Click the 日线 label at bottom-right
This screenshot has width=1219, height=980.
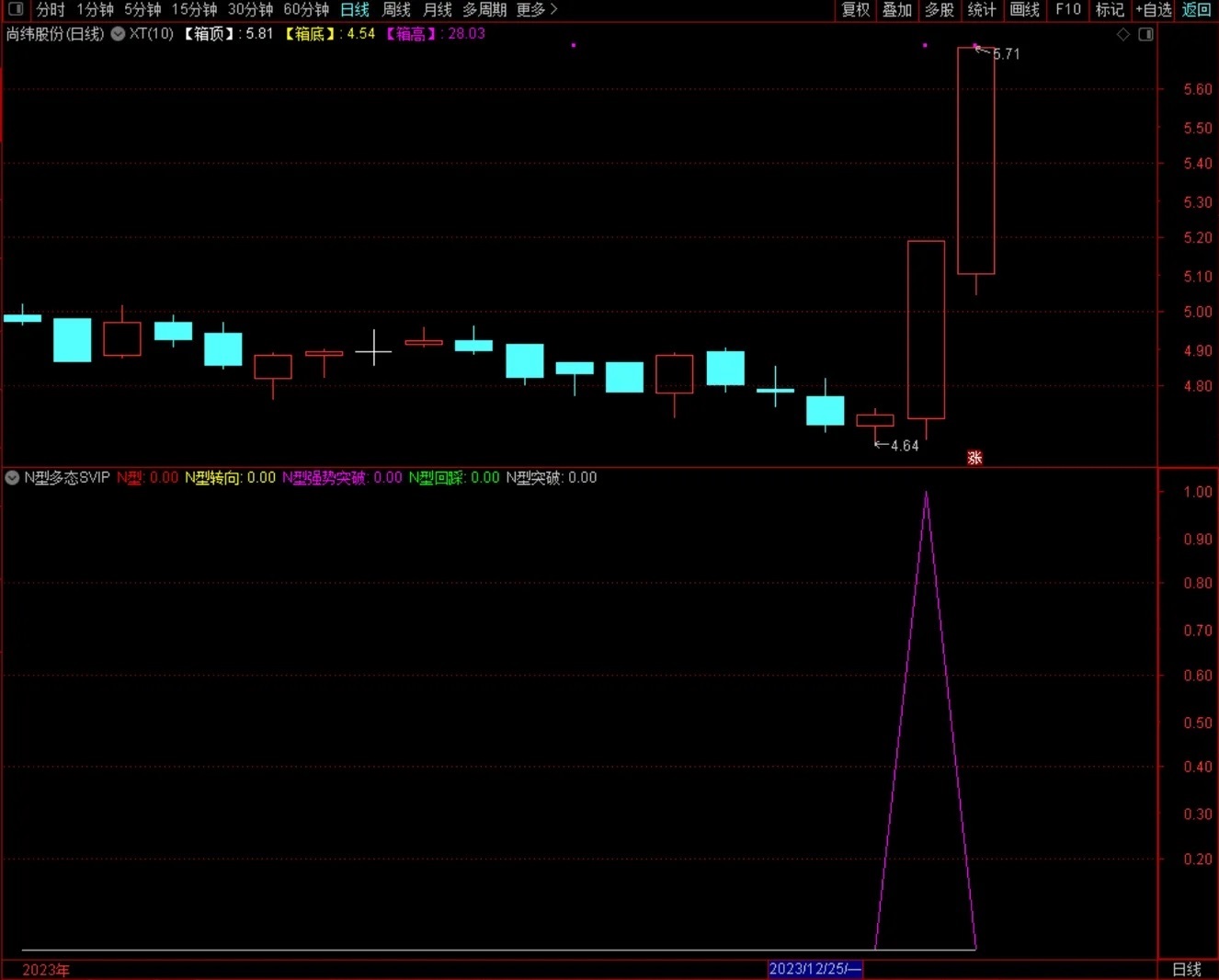coord(1187,969)
